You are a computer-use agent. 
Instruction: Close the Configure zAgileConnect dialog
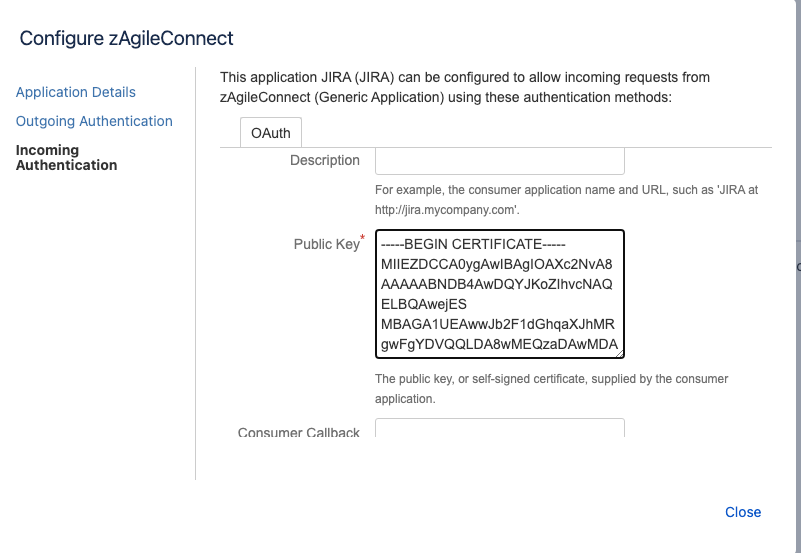pos(743,512)
